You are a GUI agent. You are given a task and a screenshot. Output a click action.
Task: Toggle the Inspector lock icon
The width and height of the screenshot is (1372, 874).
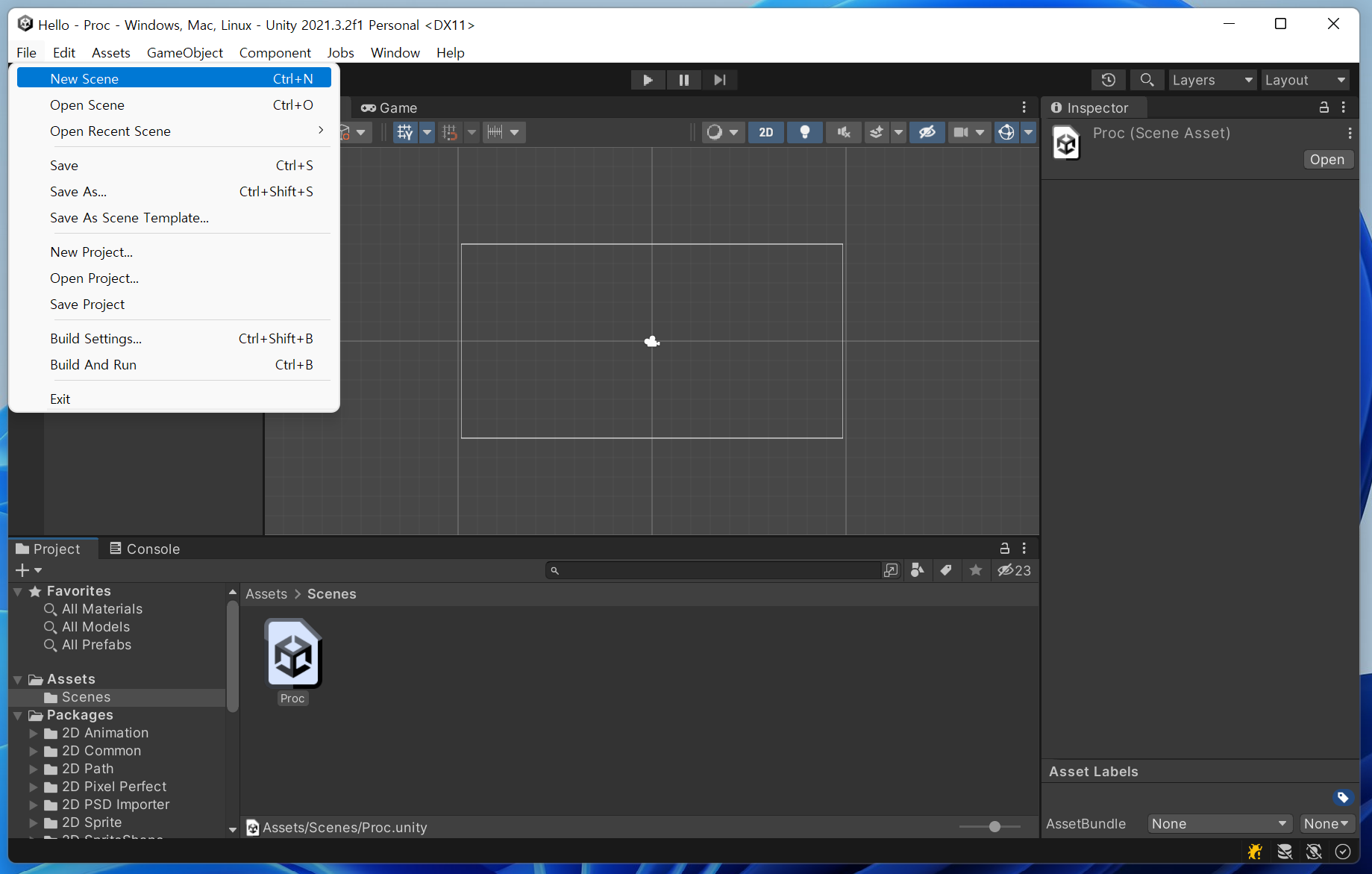[x=1324, y=107]
